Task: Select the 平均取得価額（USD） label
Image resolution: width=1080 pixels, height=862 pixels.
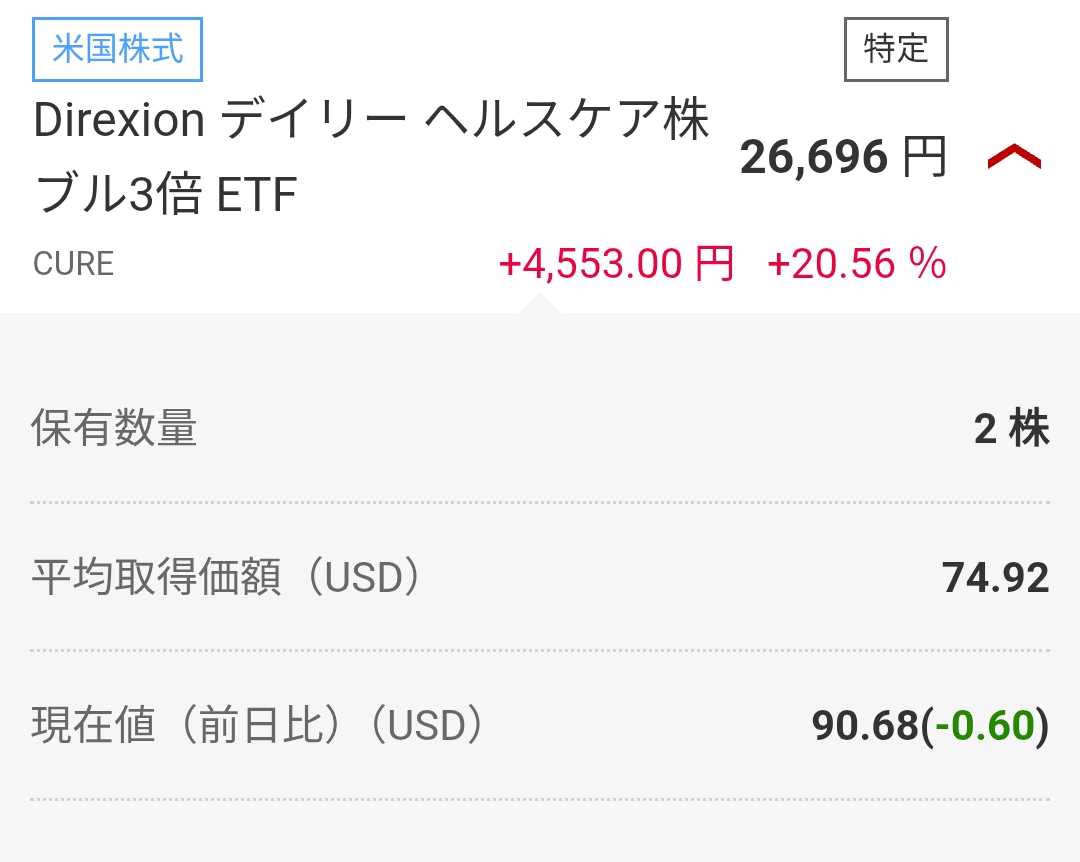Action: click(x=226, y=578)
